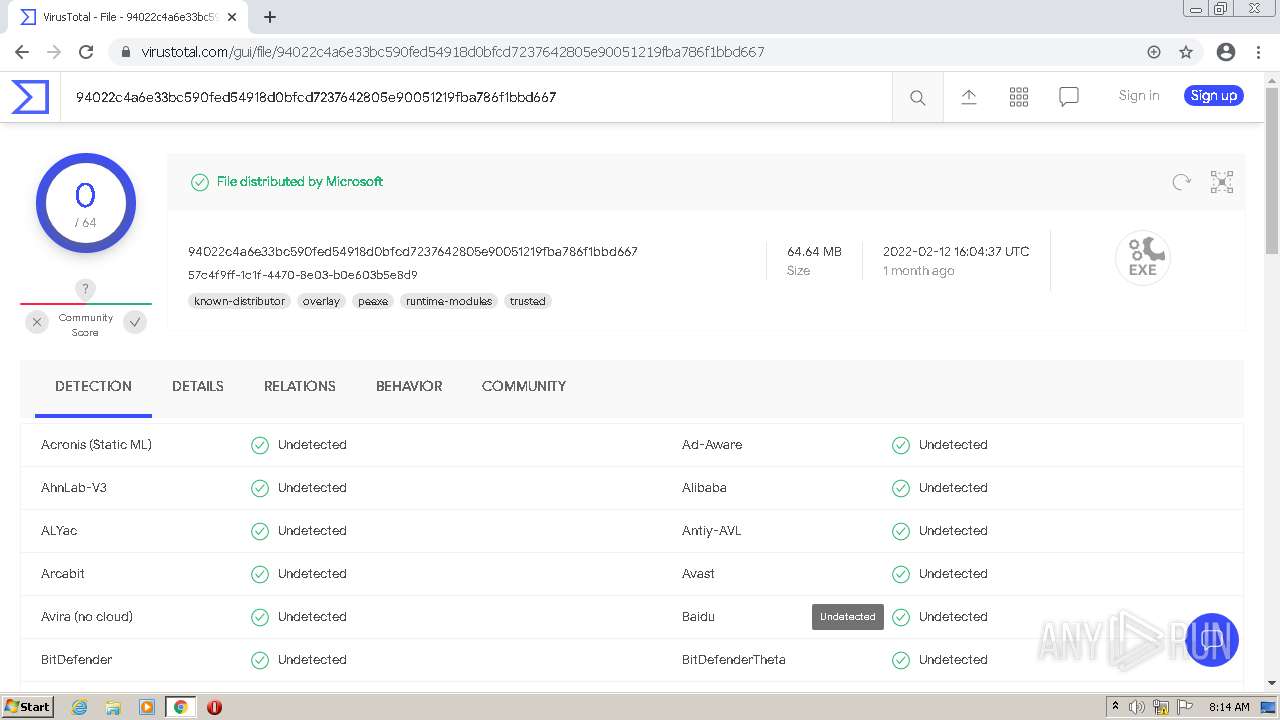Viewport: 1280px width, 720px height.
Task: Click the ALYac engine name
Action: (59, 531)
